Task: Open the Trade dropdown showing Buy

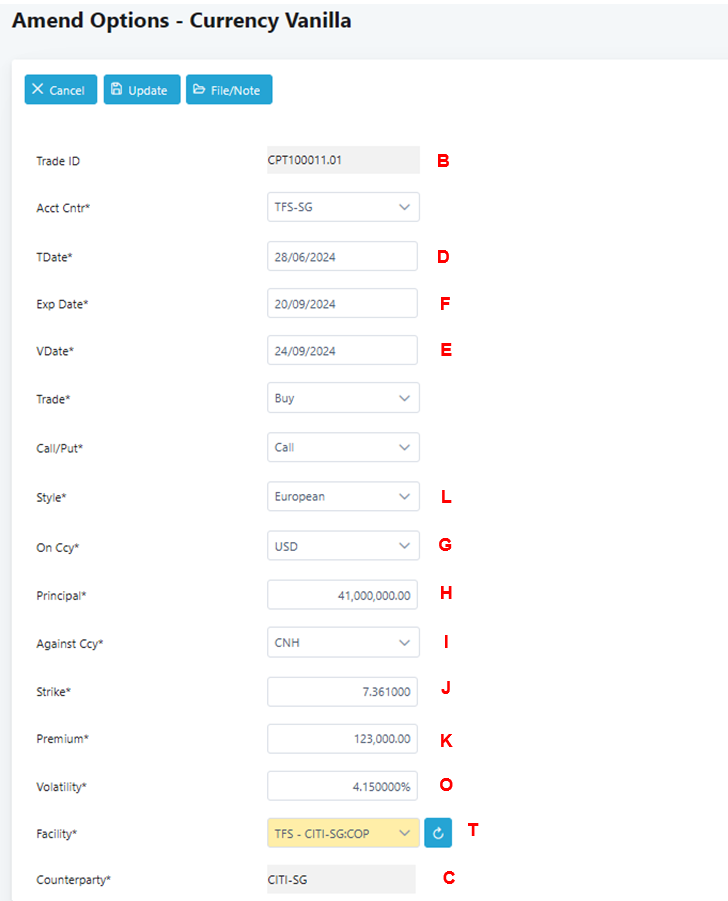Action: pos(343,398)
